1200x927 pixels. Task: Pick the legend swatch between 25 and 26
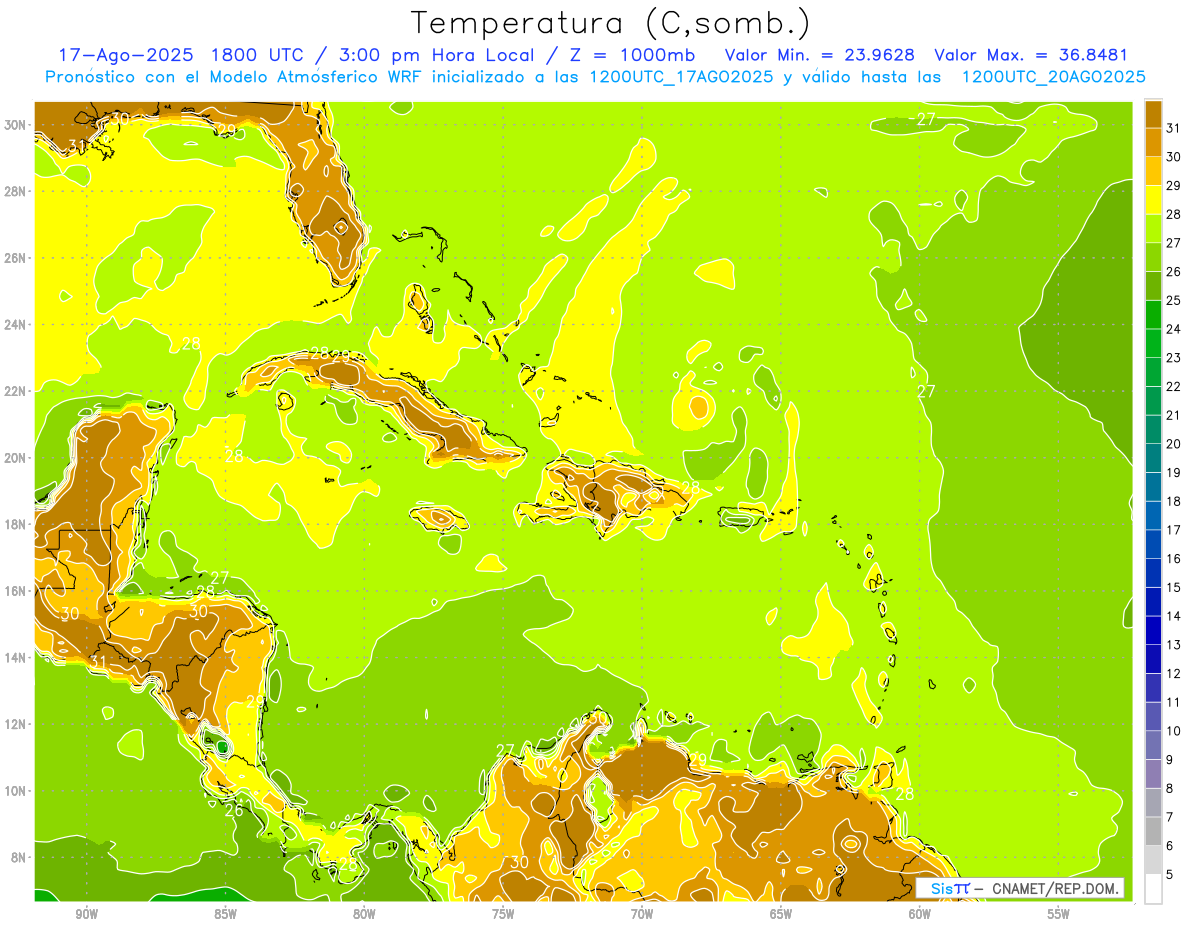coord(1153,285)
